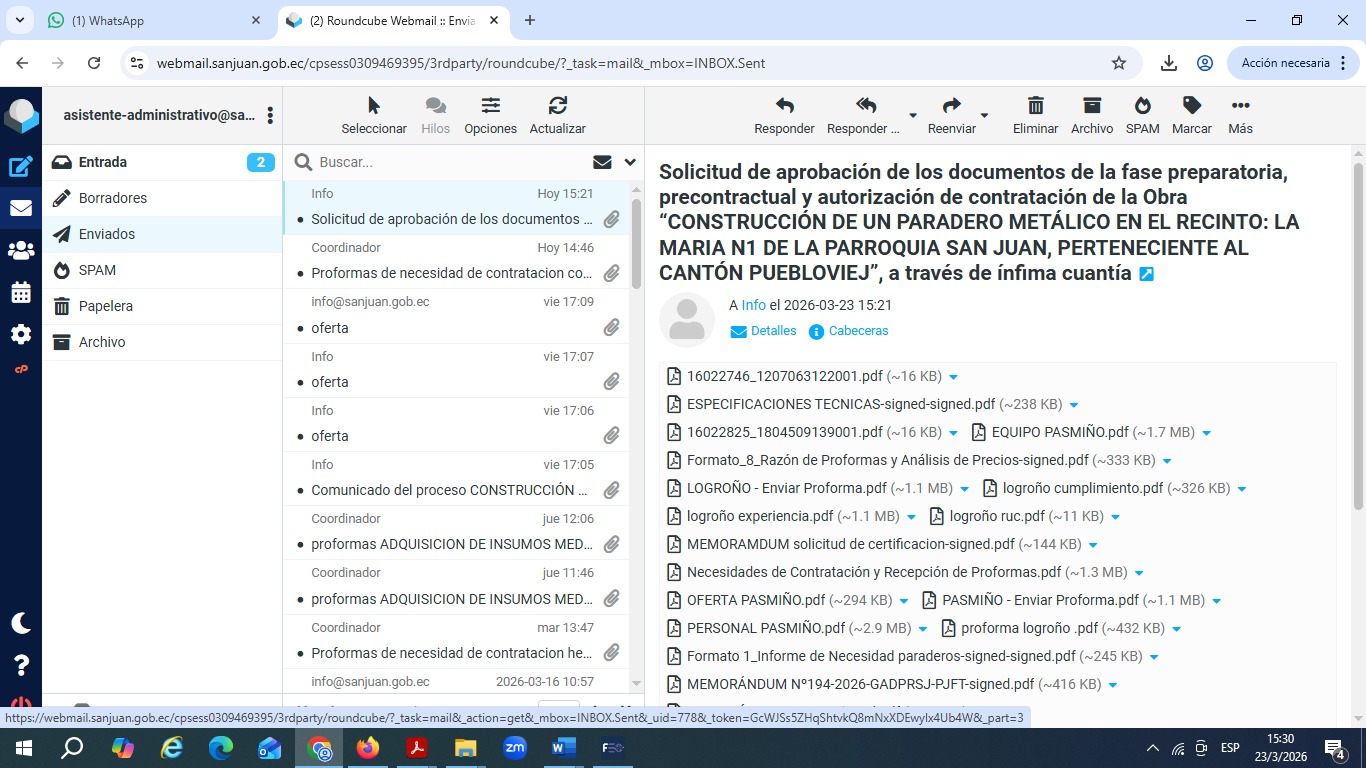Open Word from the Windows taskbar
This screenshot has width=1366, height=768.
pyautogui.click(x=563, y=747)
